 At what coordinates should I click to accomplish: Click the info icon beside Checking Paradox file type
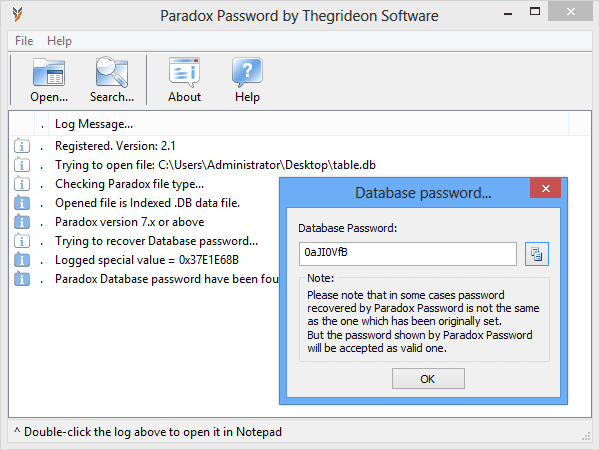[22, 184]
